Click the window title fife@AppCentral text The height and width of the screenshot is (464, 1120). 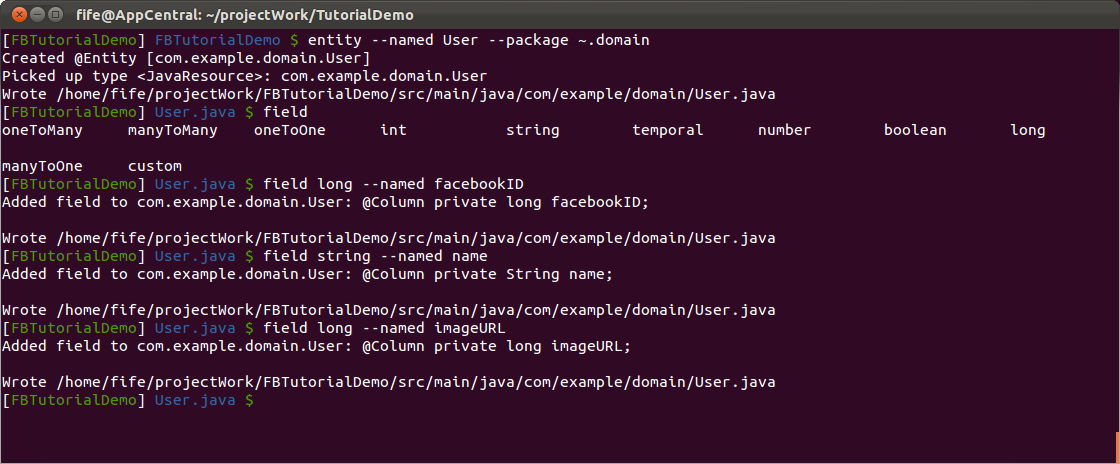pos(244,15)
